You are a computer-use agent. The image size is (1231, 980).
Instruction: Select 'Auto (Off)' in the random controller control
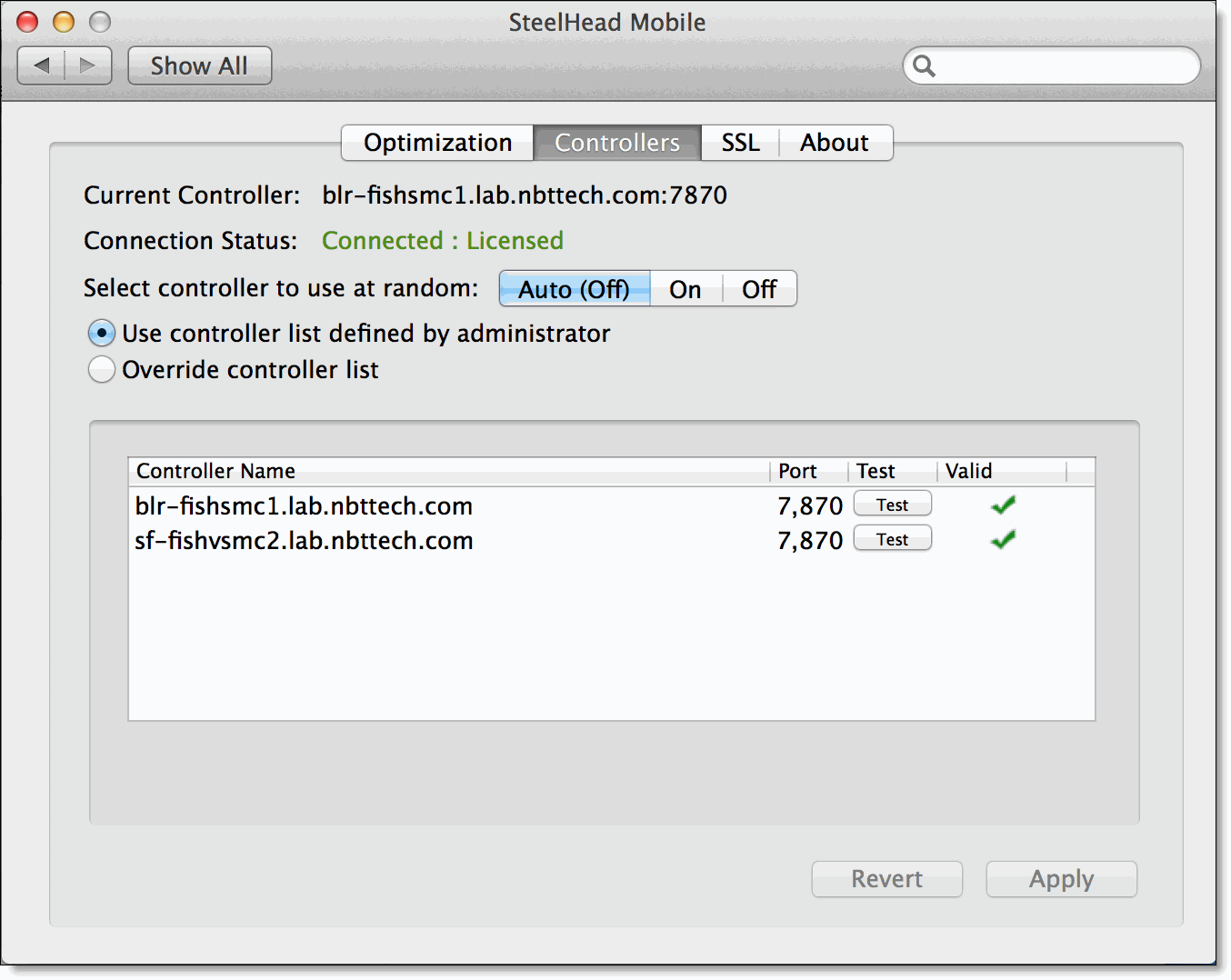(574, 288)
